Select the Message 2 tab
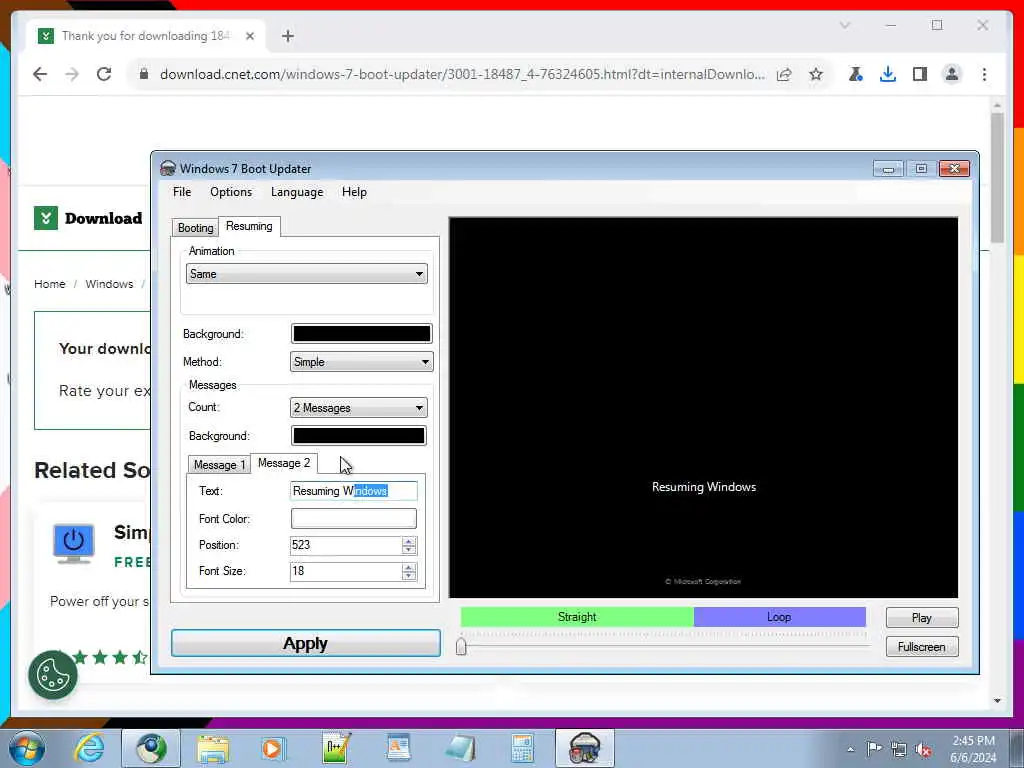Image resolution: width=1024 pixels, height=768 pixels. pos(283,463)
